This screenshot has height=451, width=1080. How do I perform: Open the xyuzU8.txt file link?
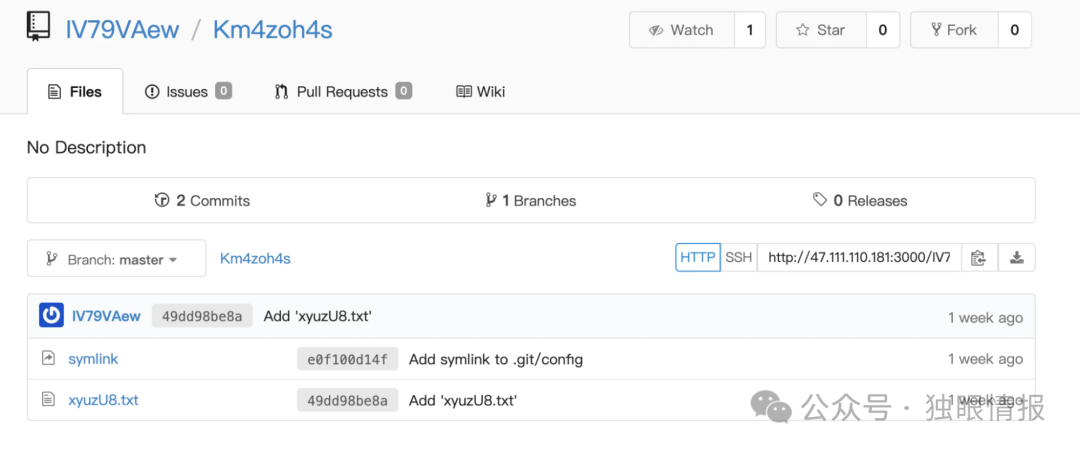click(x=103, y=399)
